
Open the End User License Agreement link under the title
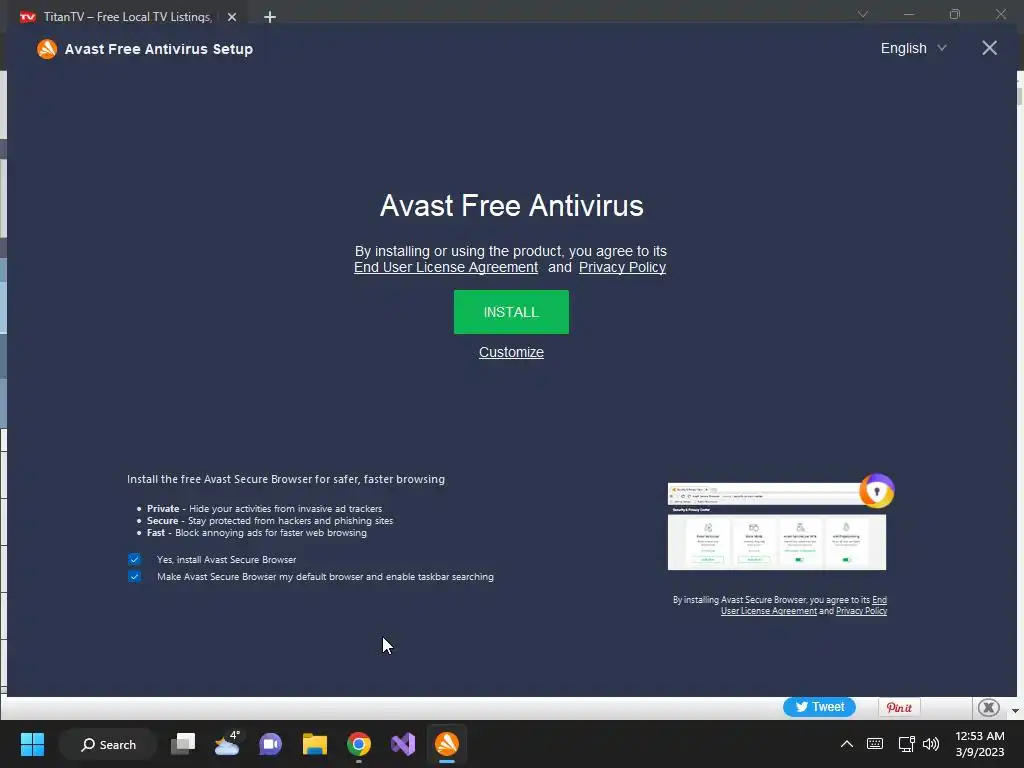click(x=446, y=267)
